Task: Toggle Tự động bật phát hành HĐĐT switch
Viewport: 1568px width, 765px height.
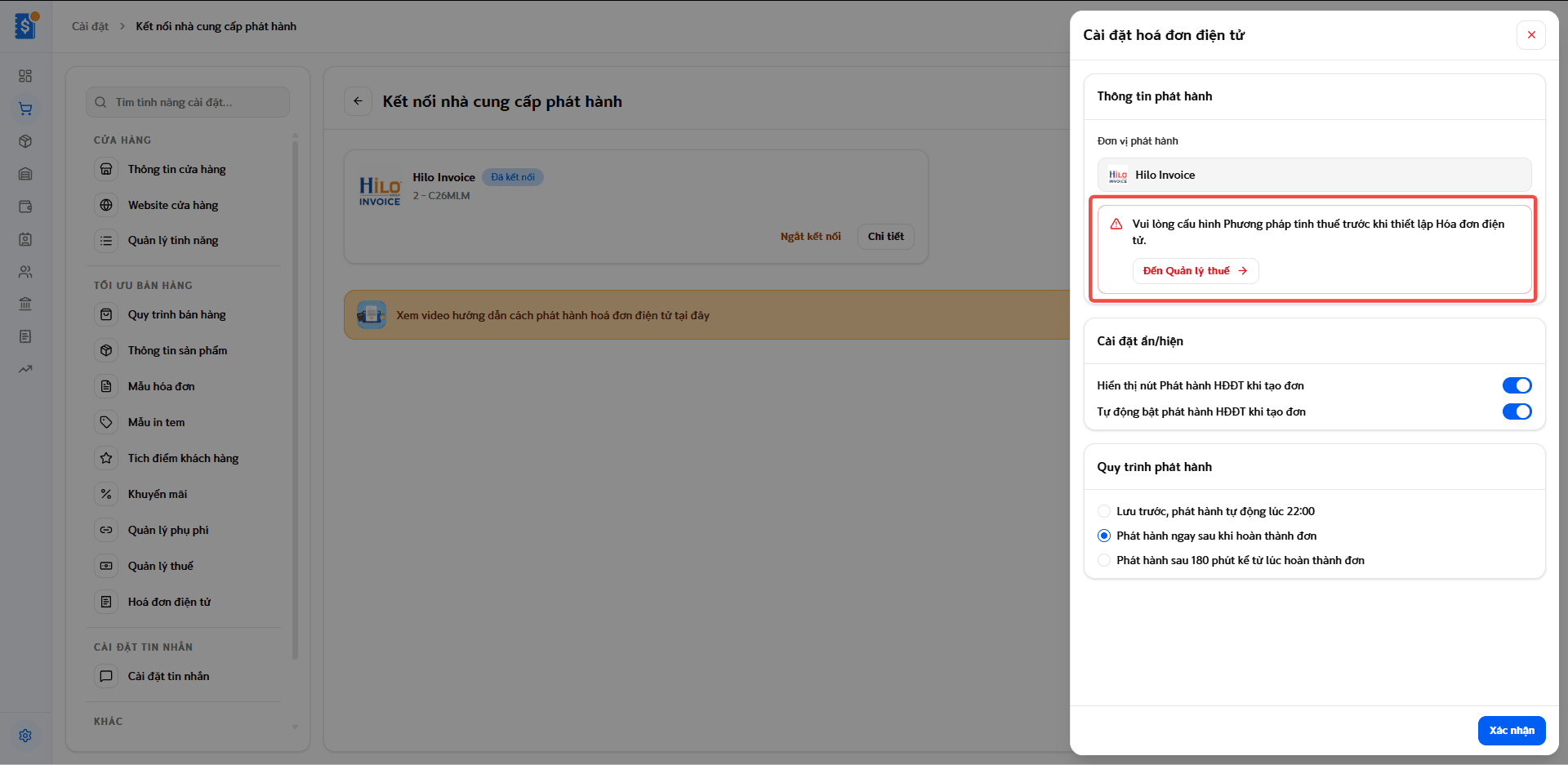Action: click(1517, 411)
